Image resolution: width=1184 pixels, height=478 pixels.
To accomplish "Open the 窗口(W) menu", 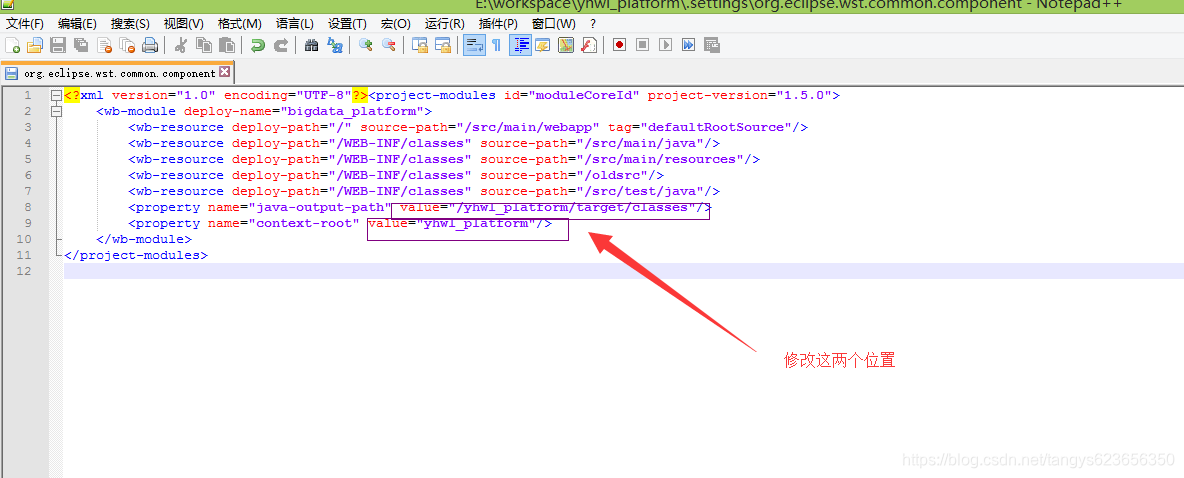I will [x=553, y=23].
